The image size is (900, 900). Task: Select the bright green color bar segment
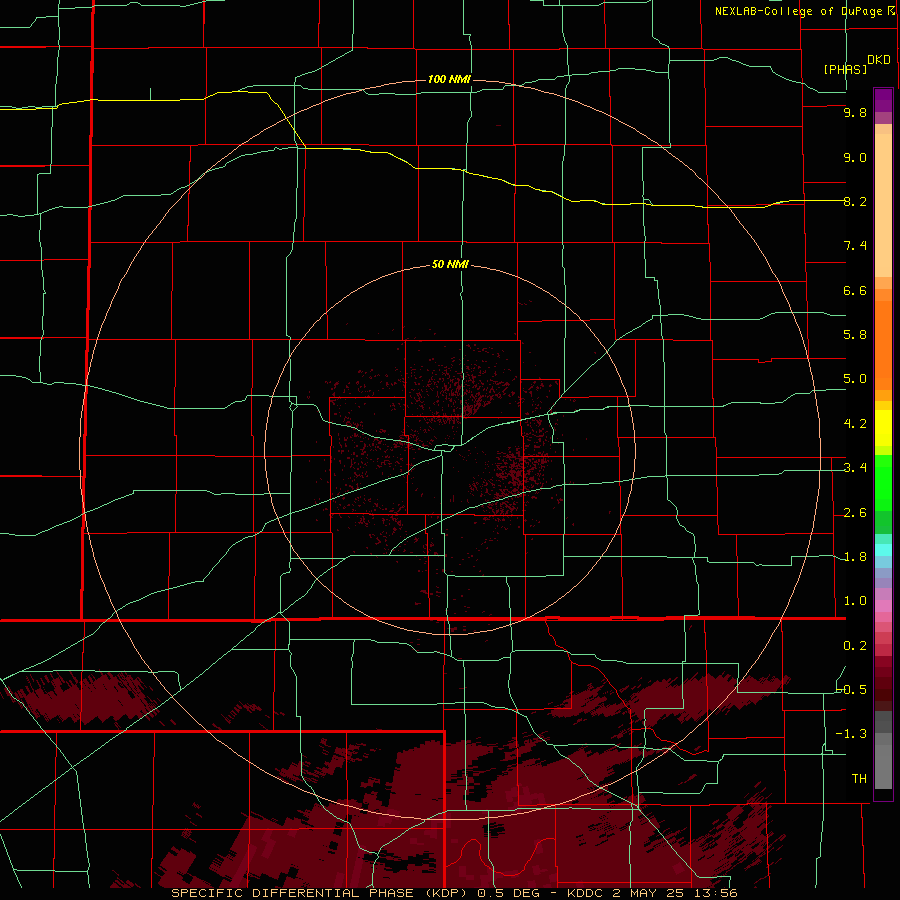click(x=883, y=483)
